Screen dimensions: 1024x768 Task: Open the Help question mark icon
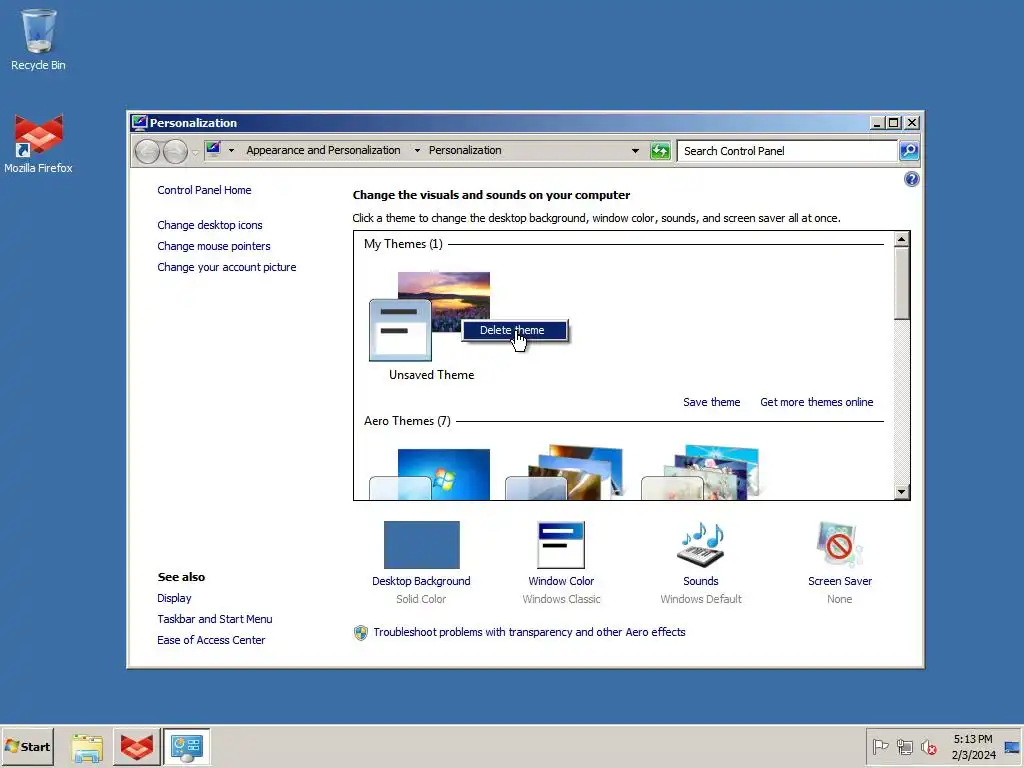pos(911,179)
